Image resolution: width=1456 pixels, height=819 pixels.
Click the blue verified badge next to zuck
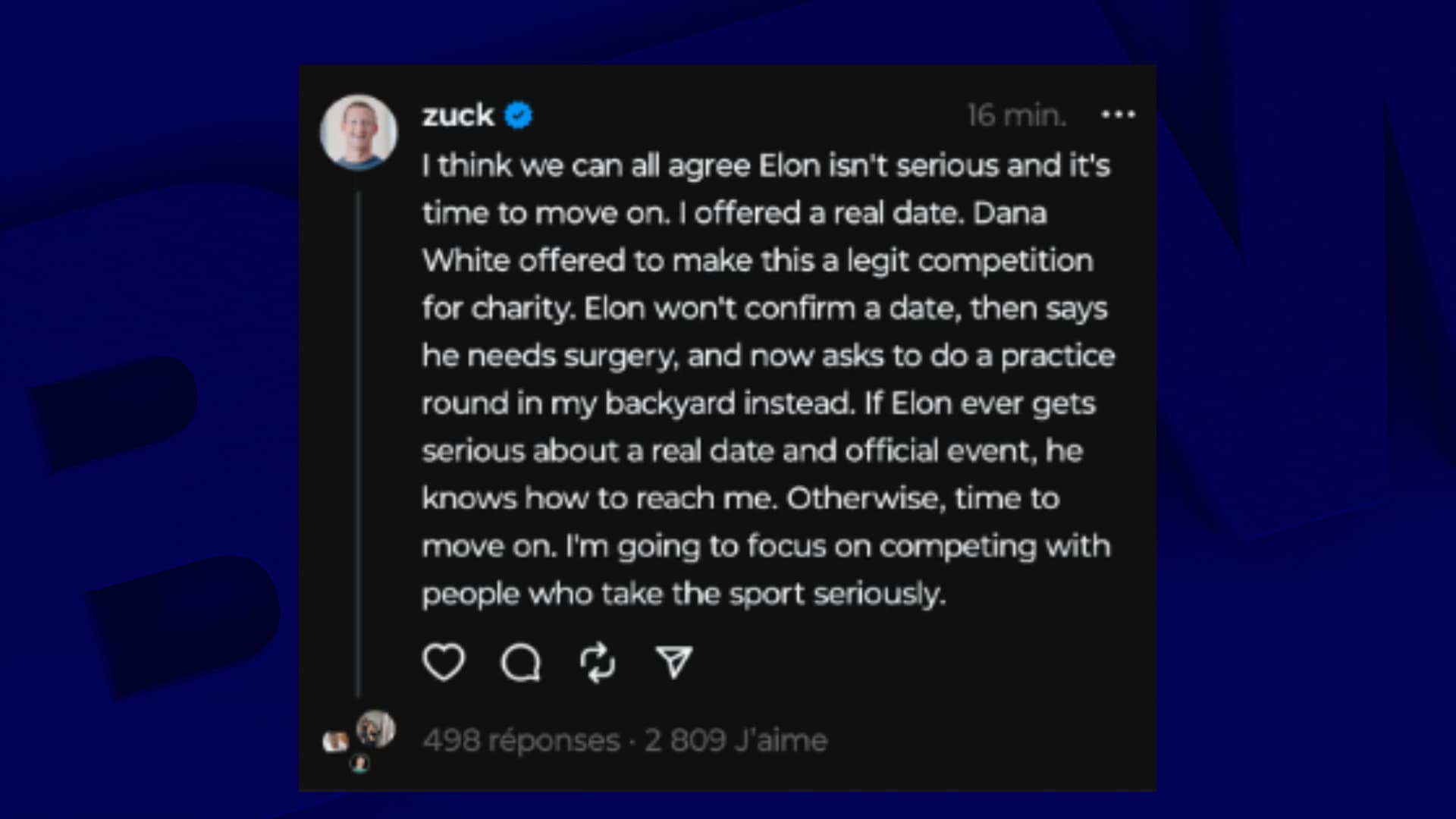518,115
